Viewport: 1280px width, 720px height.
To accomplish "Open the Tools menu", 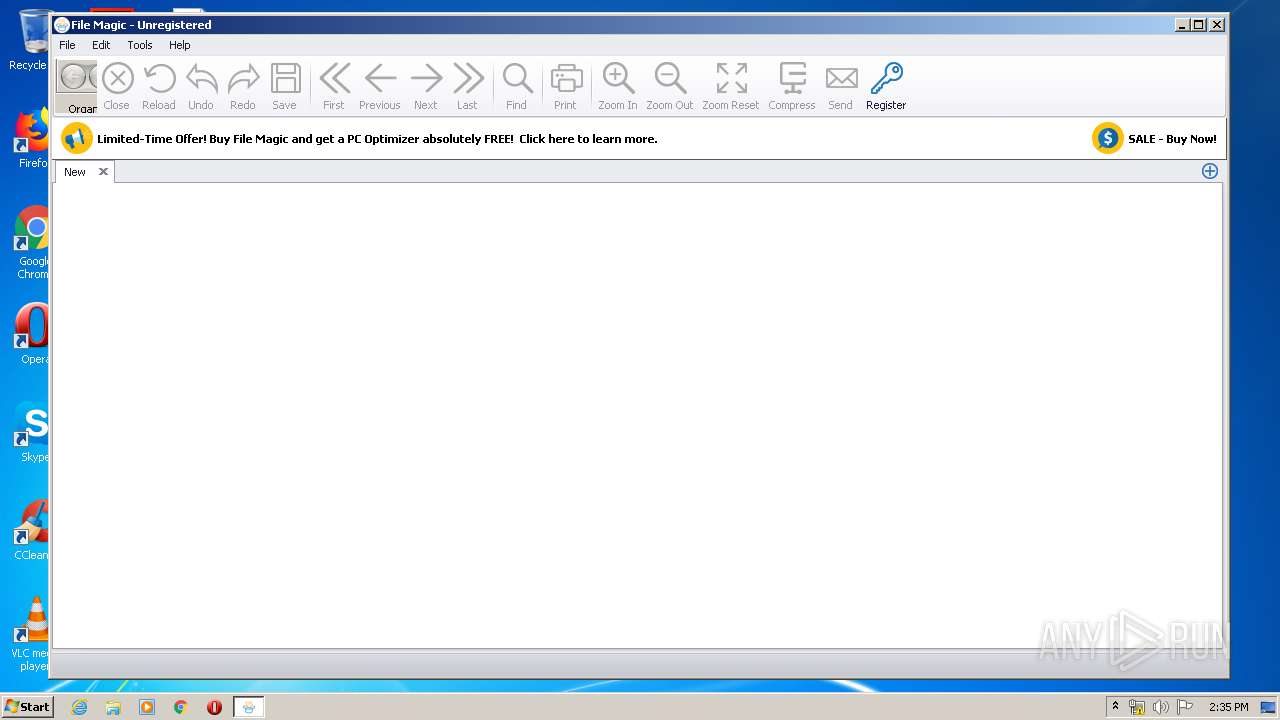I will point(140,45).
